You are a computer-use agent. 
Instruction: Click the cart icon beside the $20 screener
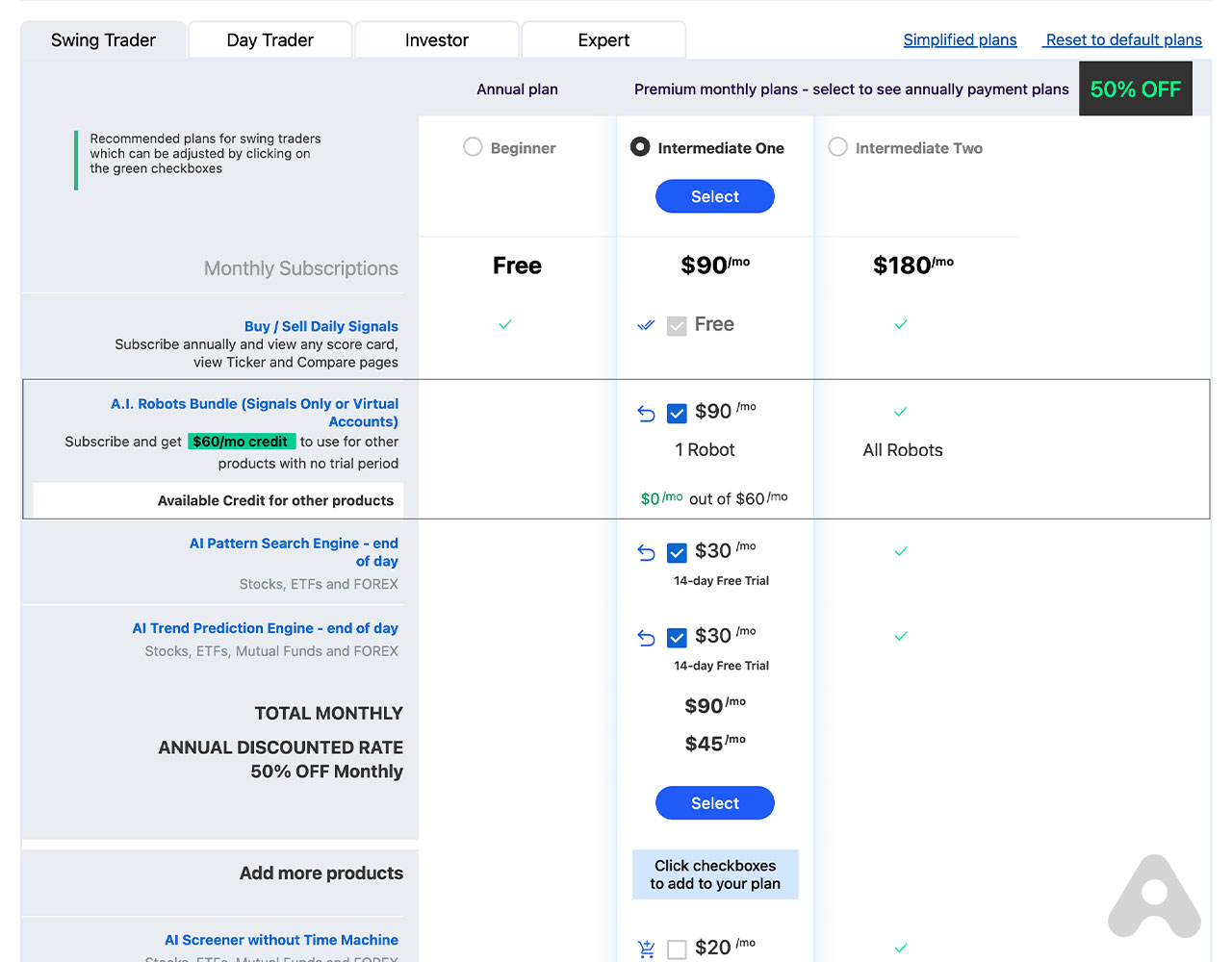[x=646, y=949]
